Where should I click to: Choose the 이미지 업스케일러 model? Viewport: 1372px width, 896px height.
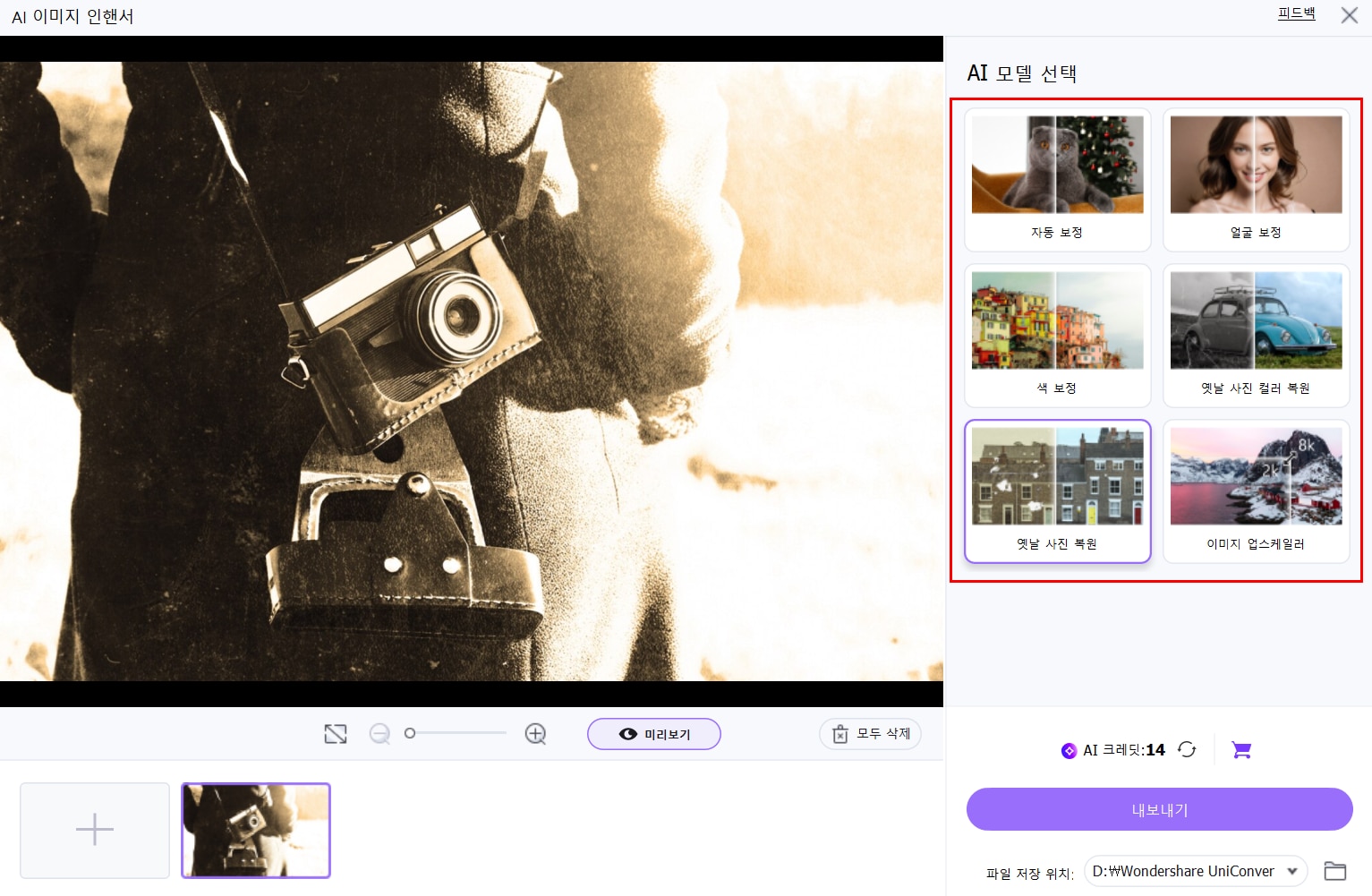[x=1256, y=491]
